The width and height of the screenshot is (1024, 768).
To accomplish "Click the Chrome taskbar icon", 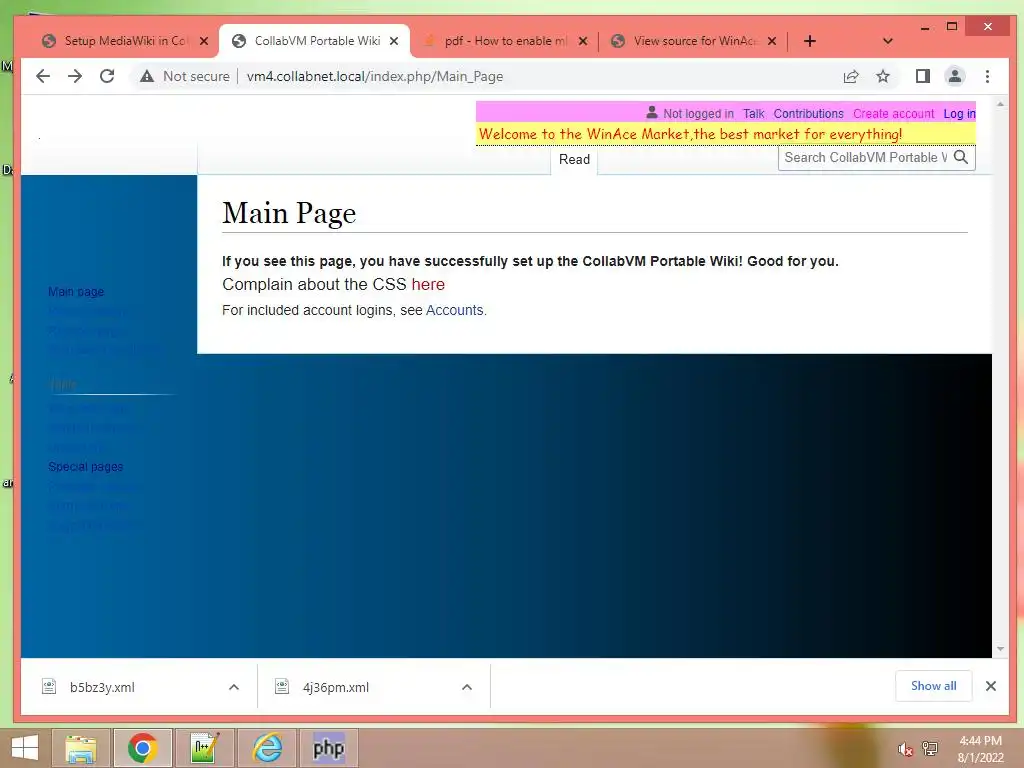I will coord(142,748).
